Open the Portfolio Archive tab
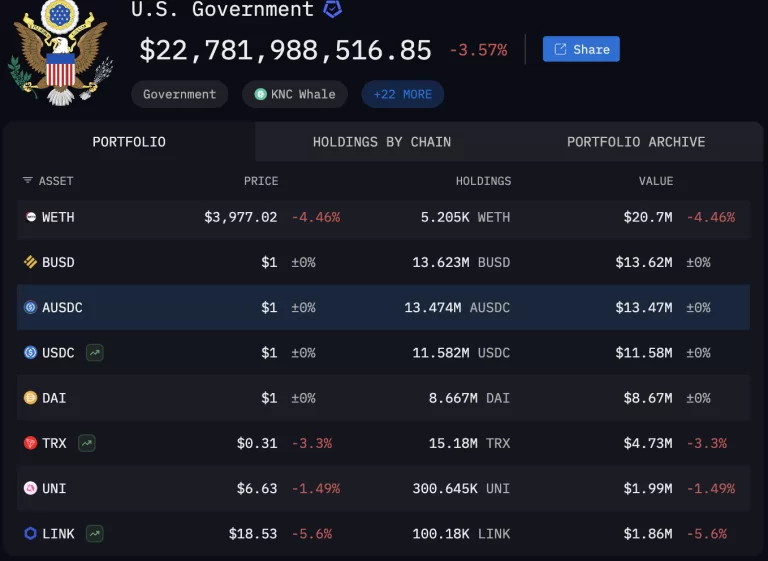768x561 pixels. click(x=635, y=142)
